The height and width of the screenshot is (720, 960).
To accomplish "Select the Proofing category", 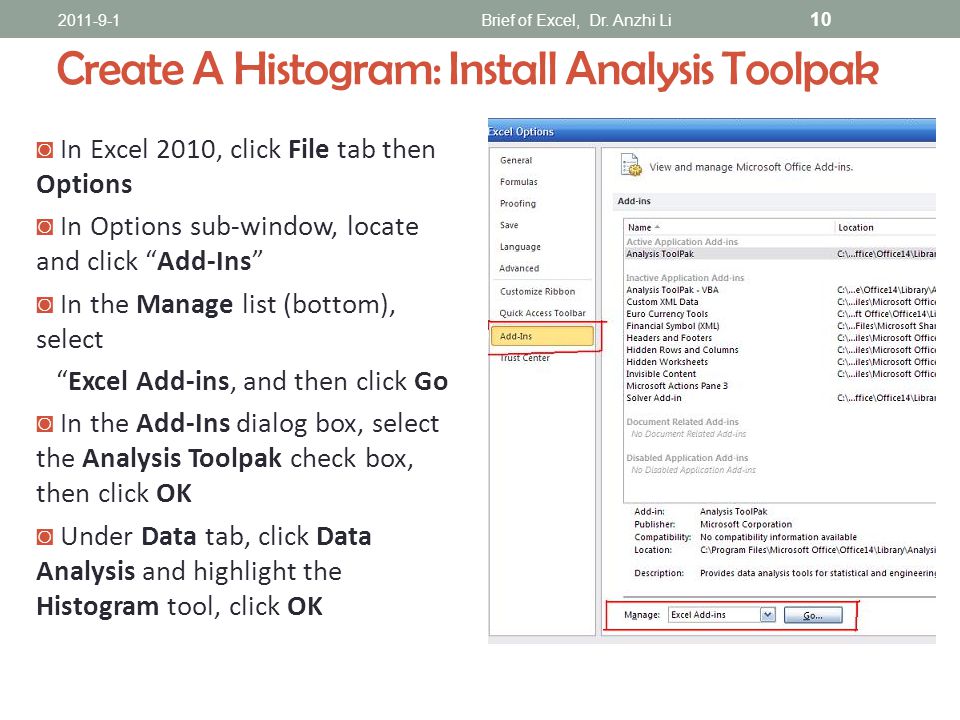I will [517, 203].
